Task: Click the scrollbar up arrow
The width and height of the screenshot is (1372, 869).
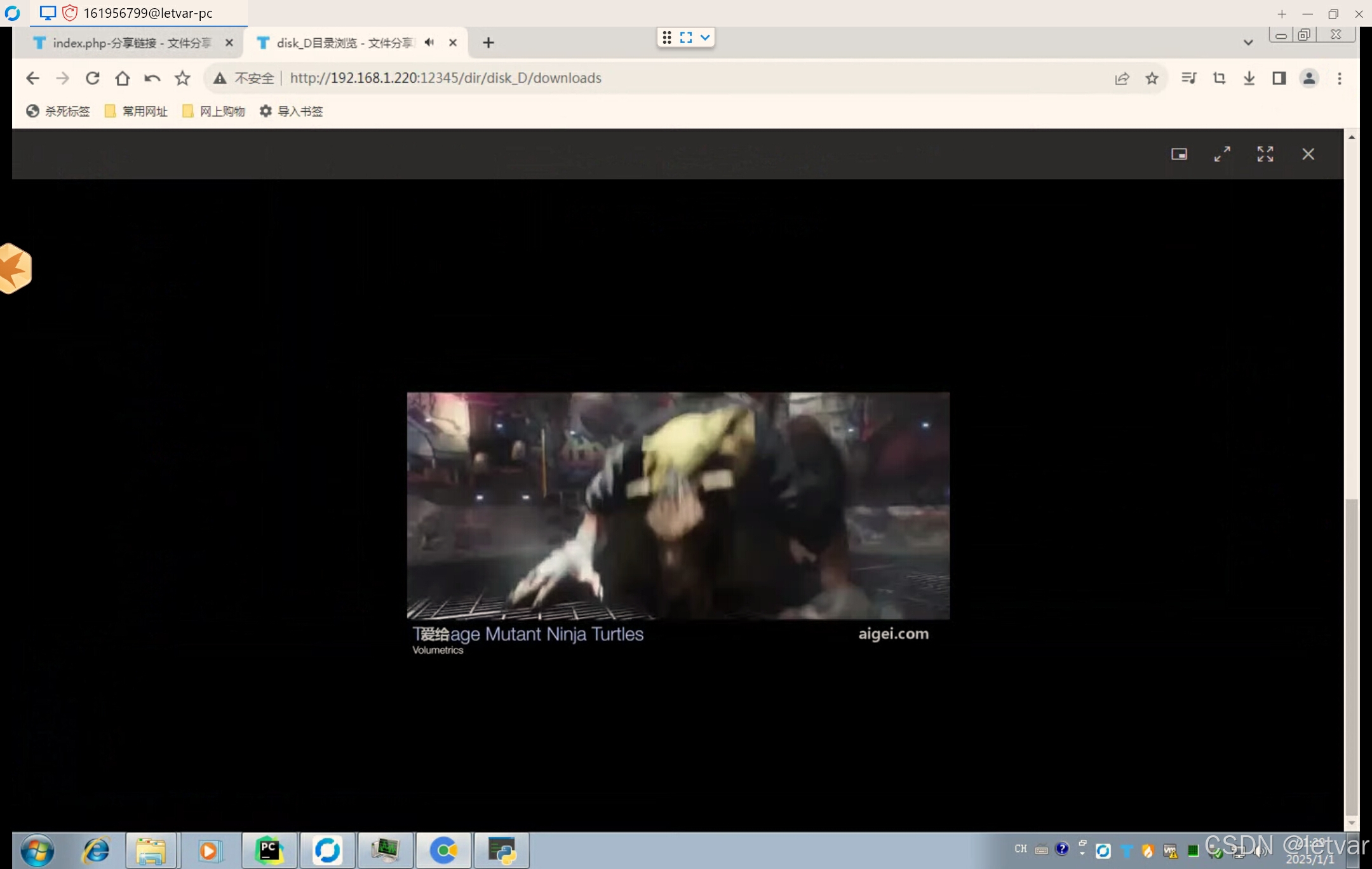Action: click(x=1352, y=137)
